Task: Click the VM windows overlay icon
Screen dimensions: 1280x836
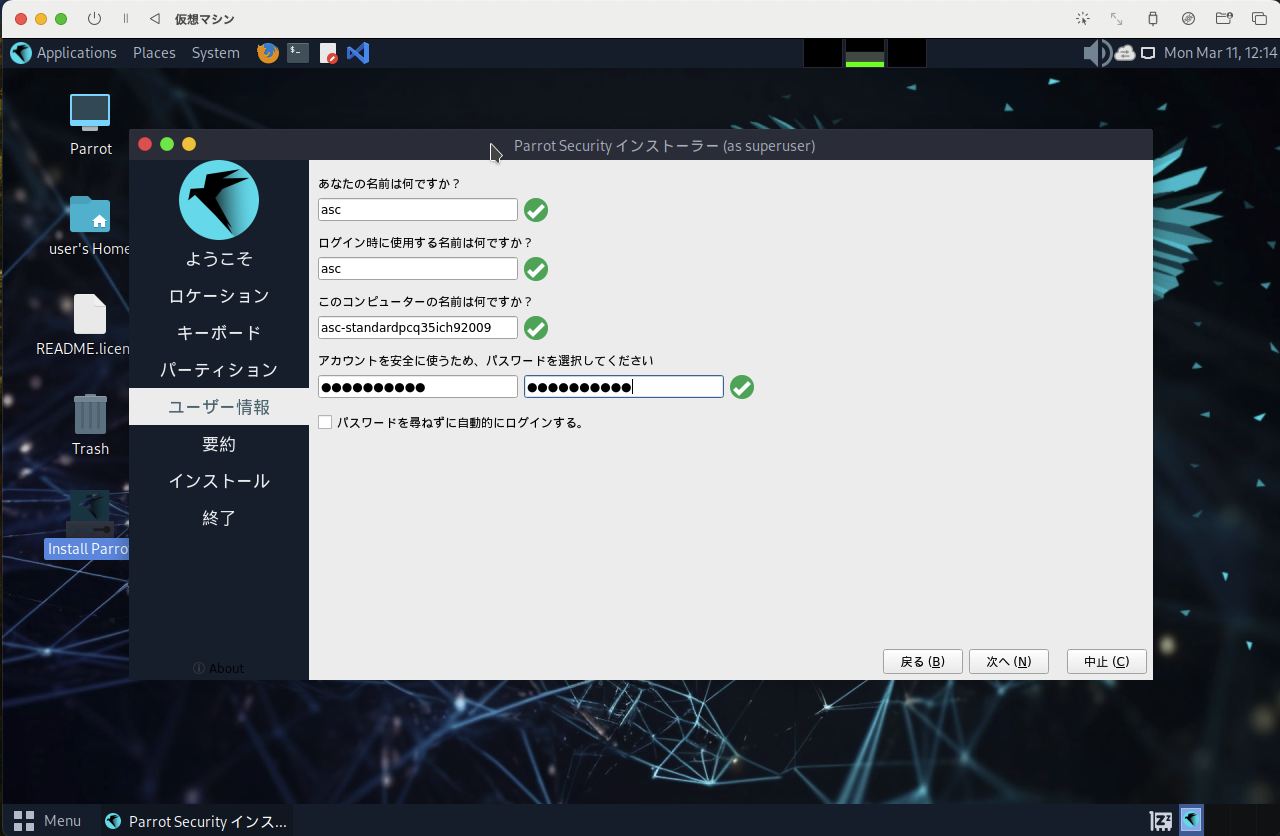Action: point(1259,19)
